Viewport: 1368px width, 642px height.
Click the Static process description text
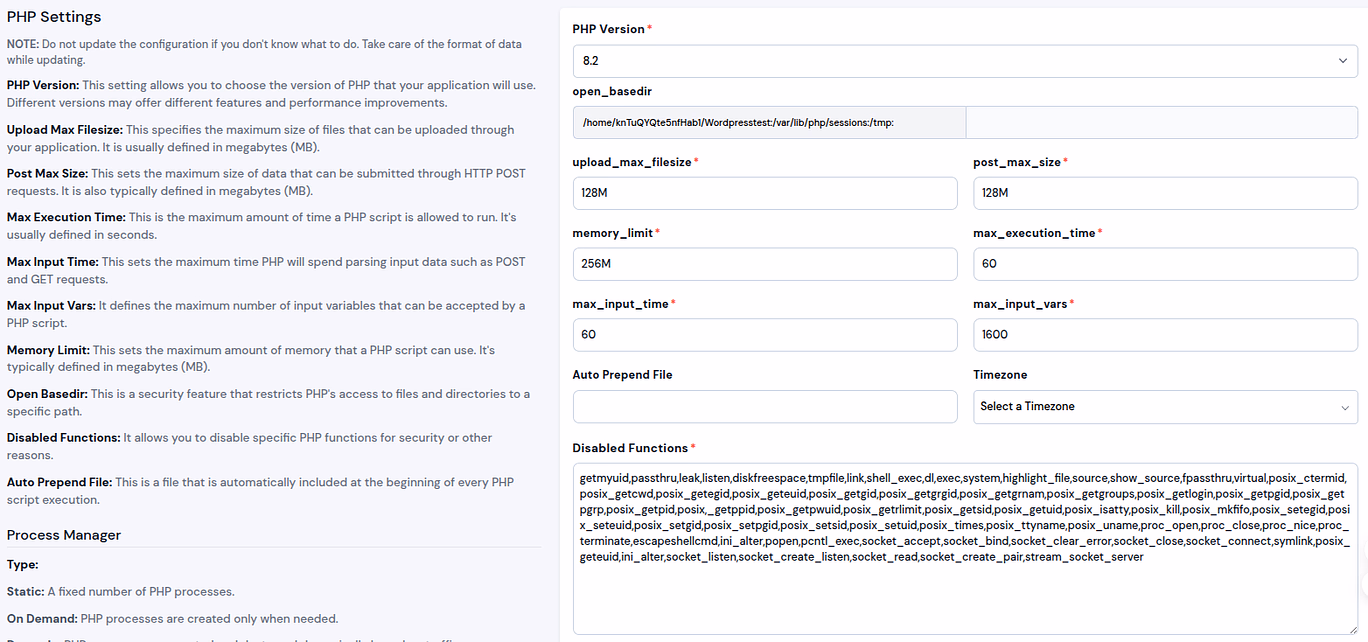[121, 591]
